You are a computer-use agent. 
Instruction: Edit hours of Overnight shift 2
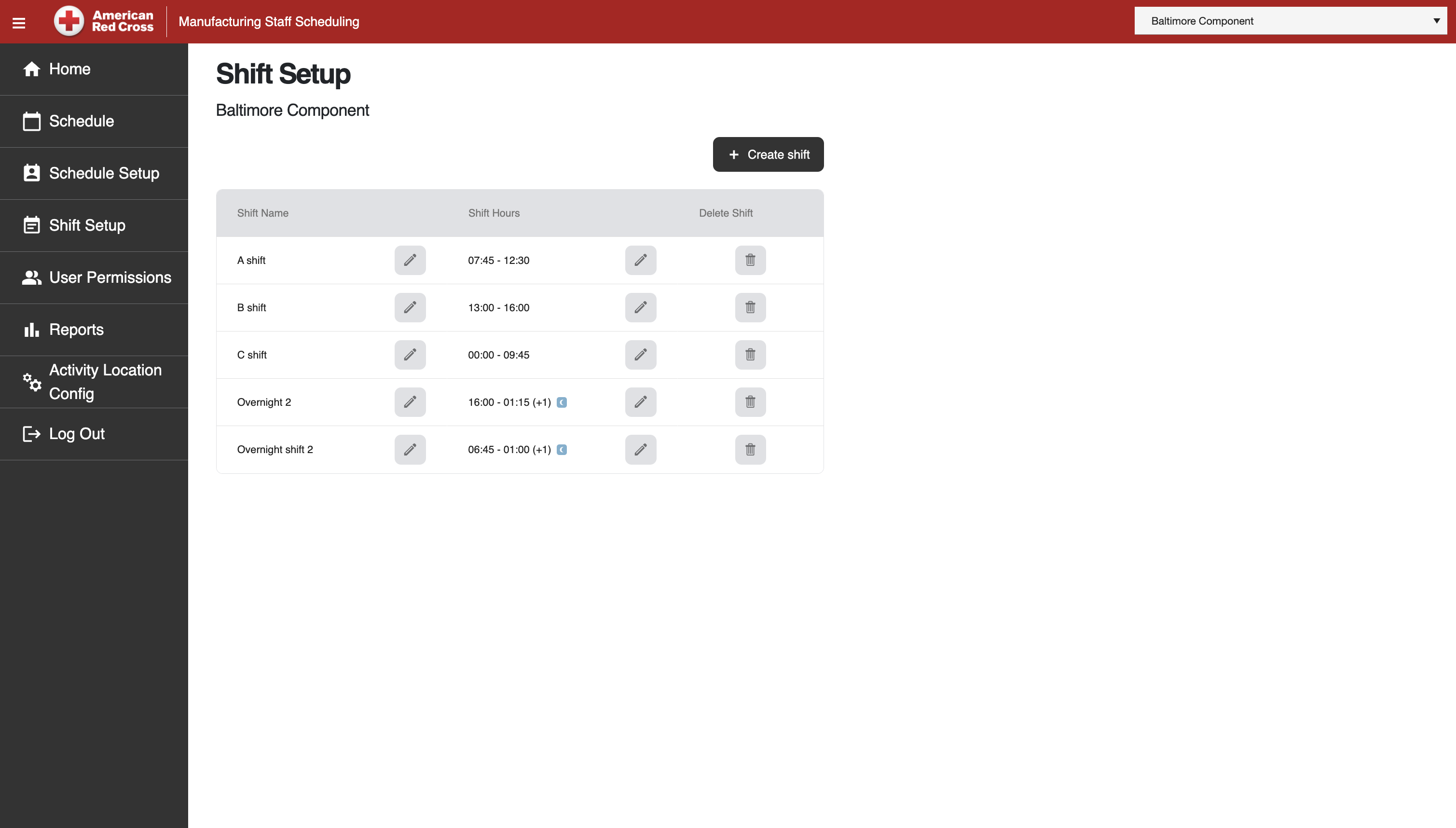pyautogui.click(x=641, y=450)
